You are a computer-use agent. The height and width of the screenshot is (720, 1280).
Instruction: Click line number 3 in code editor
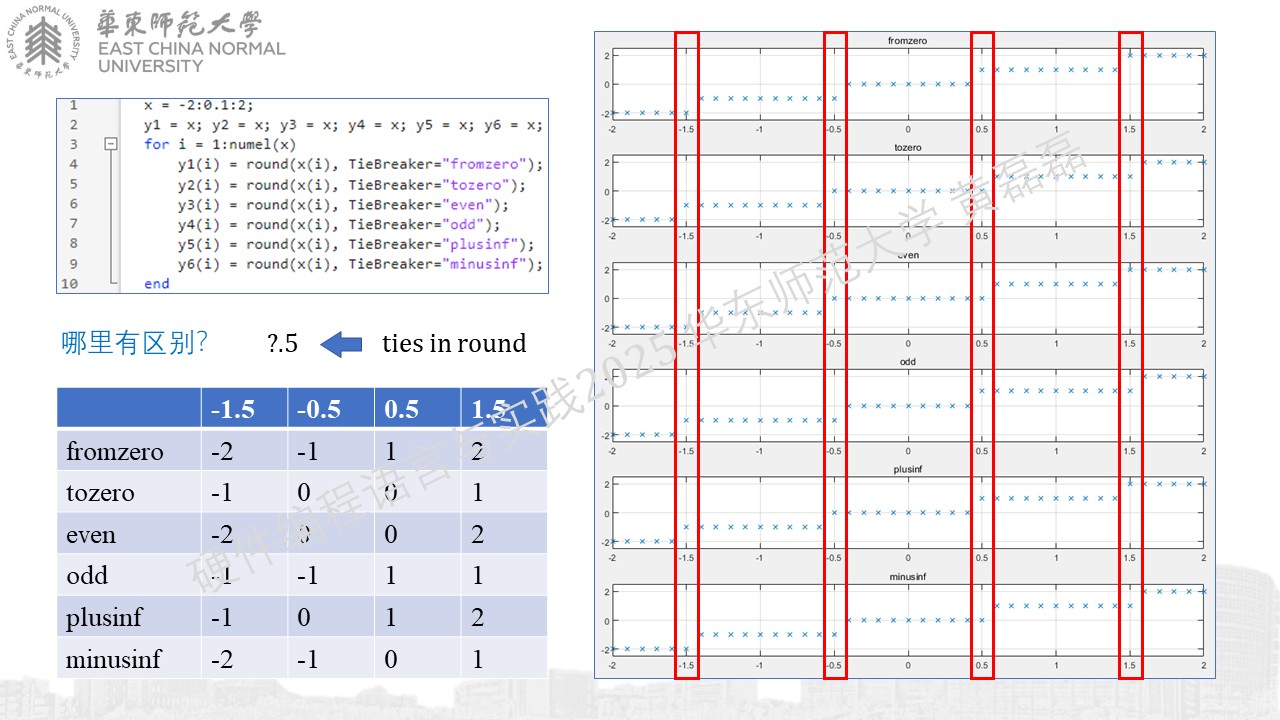73,144
